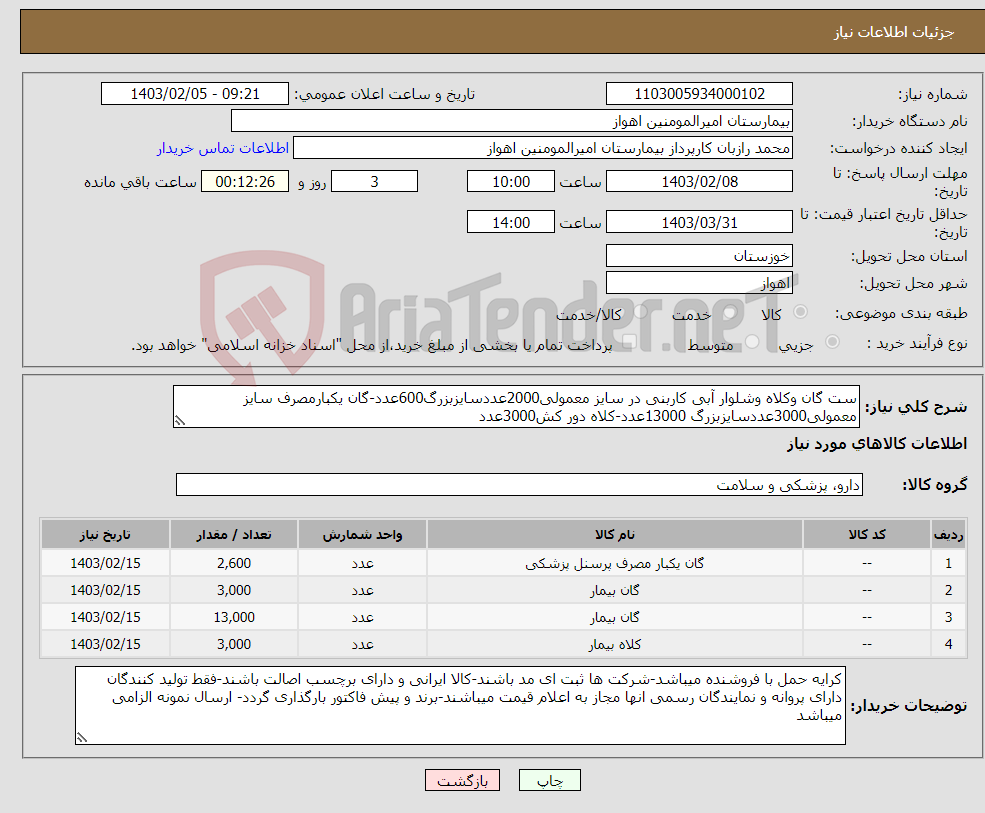Click the goods group field دارو، پزشکی و سلامت
This screenshot has width=985, height=813.
(520, 484)
